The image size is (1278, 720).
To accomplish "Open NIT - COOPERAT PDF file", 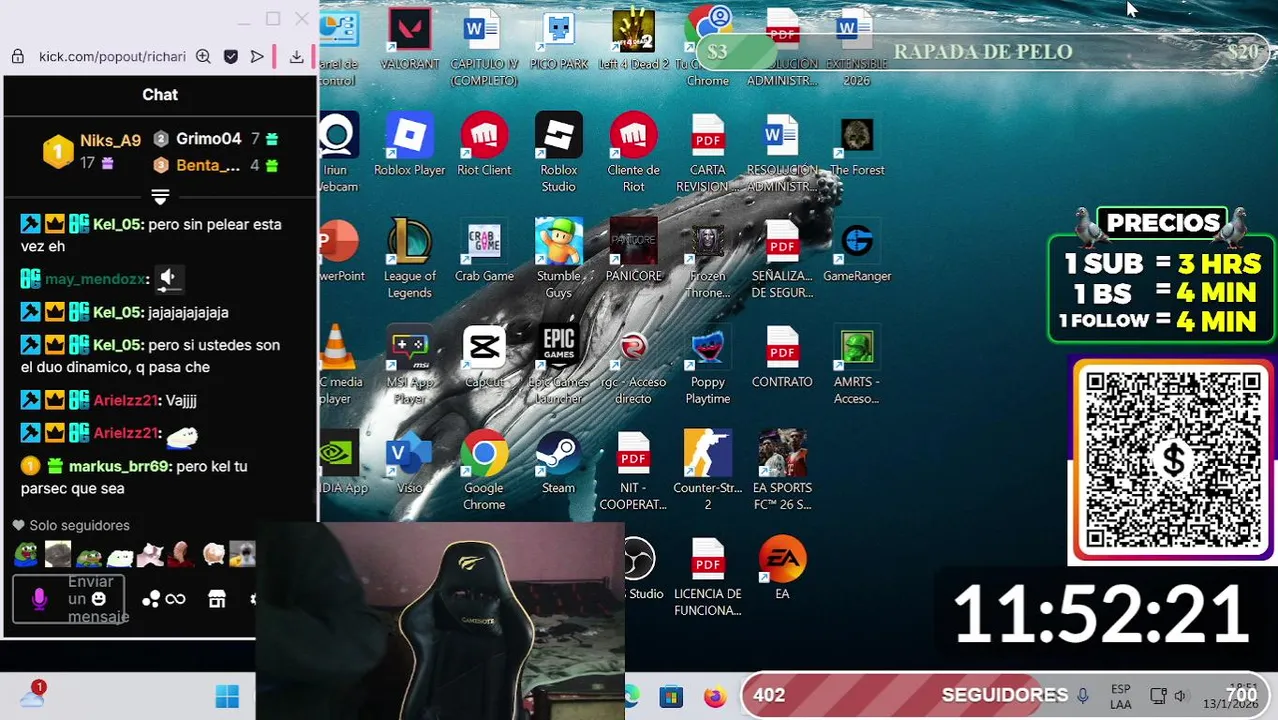I will click(x=633, y=472).
